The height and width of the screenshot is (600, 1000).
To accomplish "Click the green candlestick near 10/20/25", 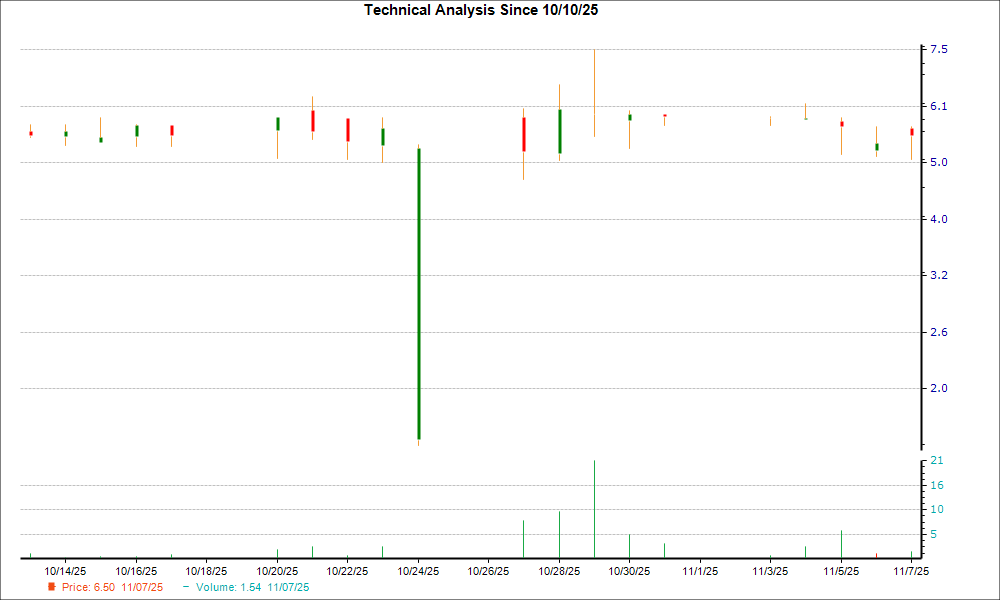I will 277,122.
